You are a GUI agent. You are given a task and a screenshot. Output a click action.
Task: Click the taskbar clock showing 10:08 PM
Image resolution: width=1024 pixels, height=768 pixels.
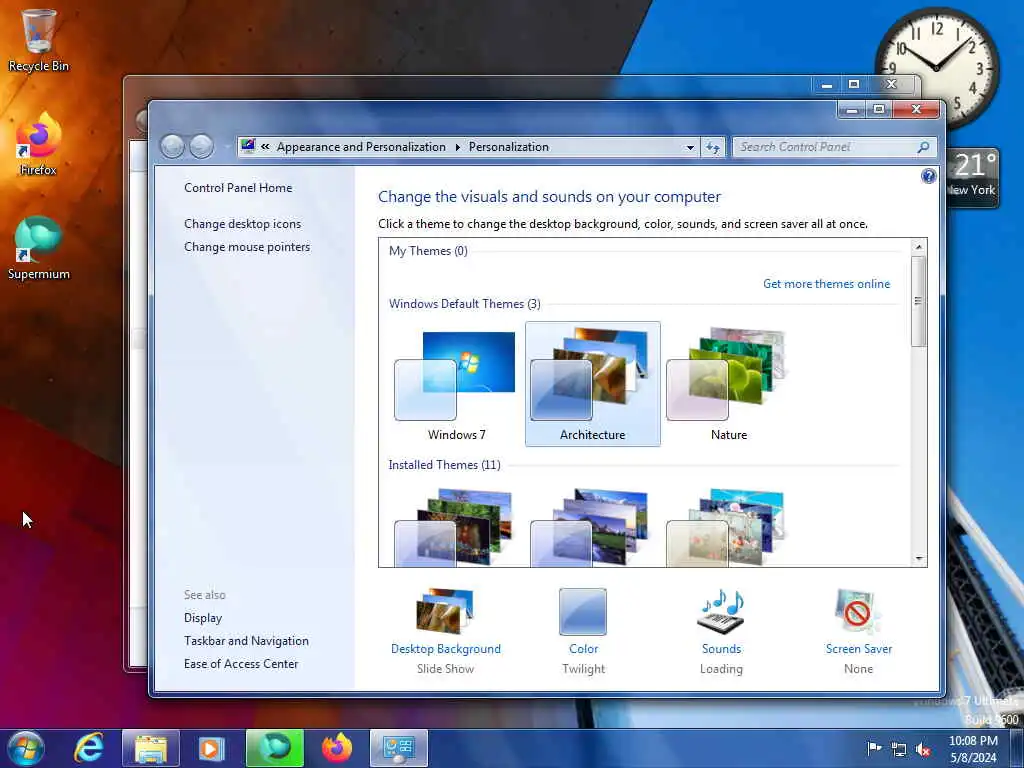point(973,749)
